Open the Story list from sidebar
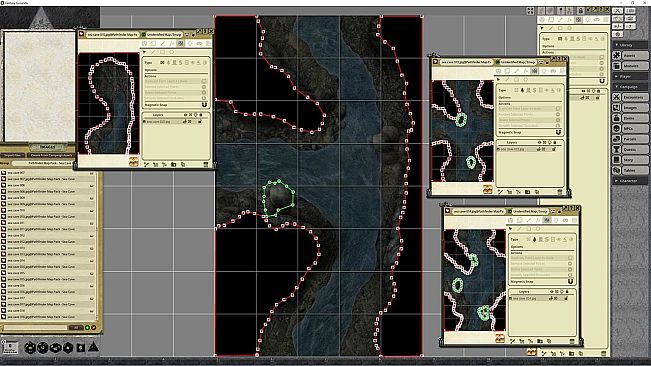651x366 pixels. point(630,160)
